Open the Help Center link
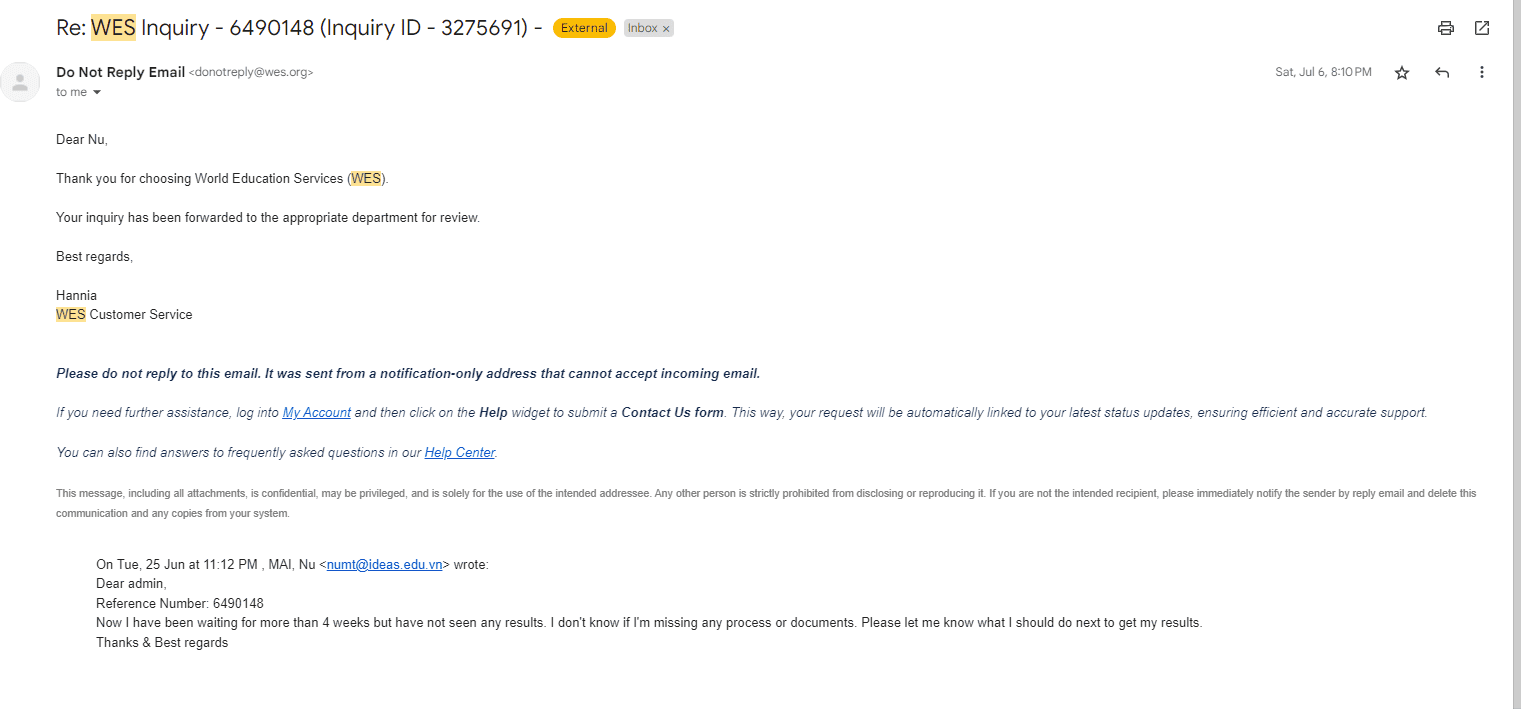Image resolution: width=1521 pixels, height=710 pixels. click(460, 452)
